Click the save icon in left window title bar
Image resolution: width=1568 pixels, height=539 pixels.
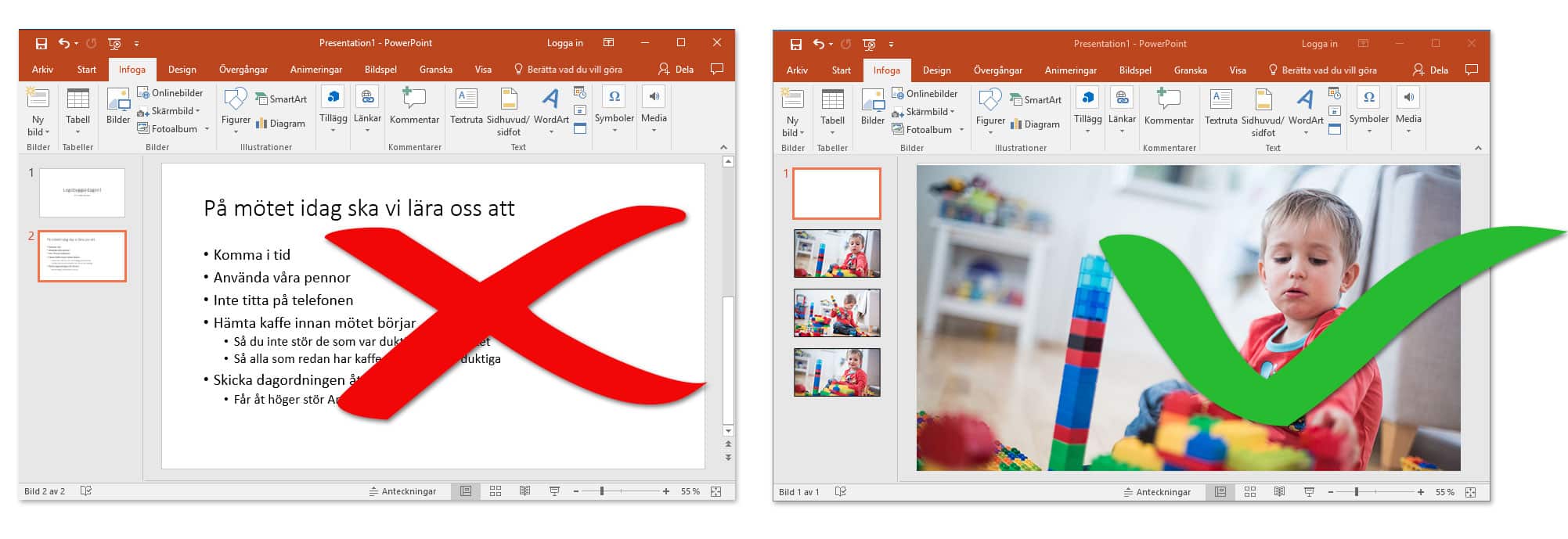pyautogui.click(x=41, y=44)
